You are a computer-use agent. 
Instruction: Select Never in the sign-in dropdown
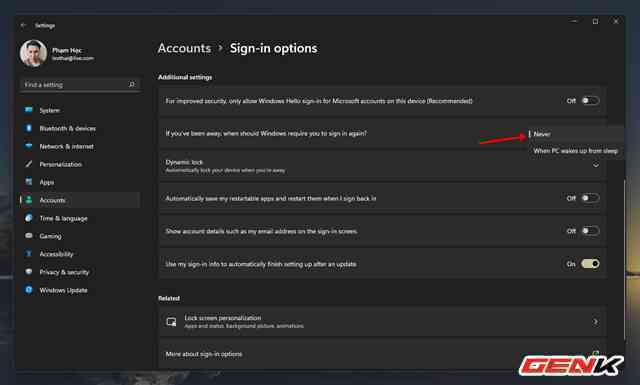click(x=576, y=134)
